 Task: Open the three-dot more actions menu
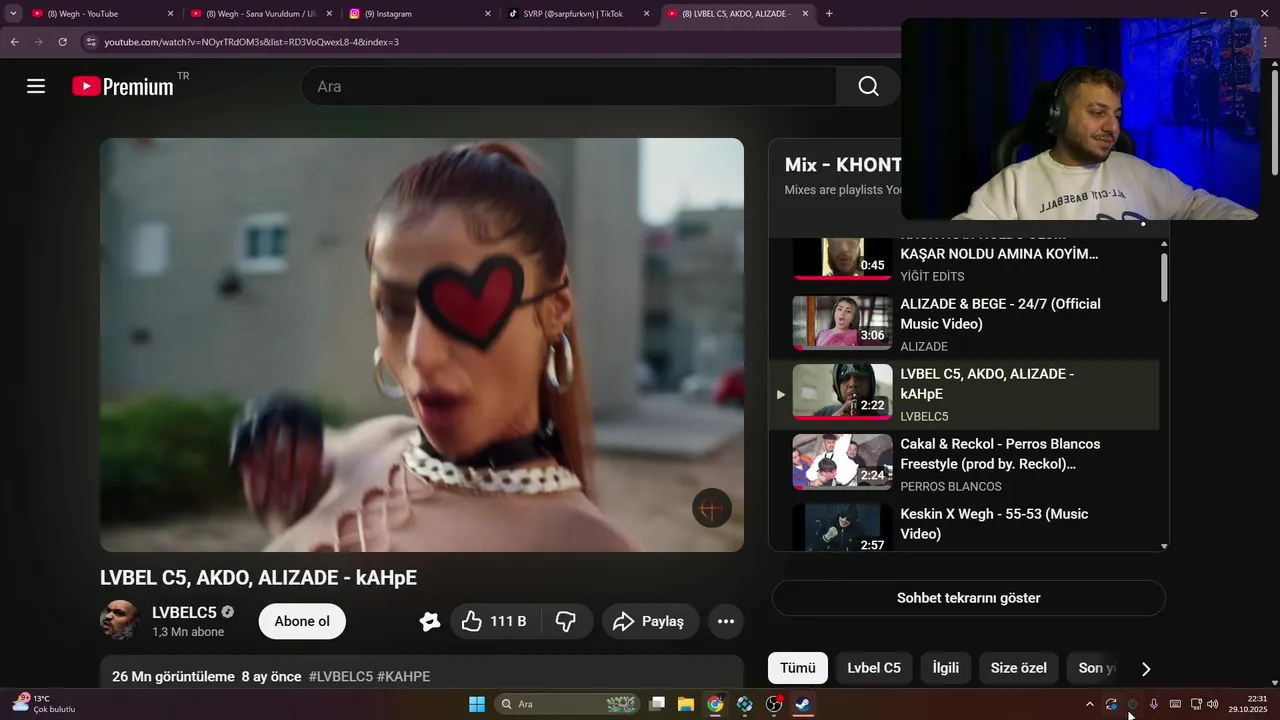point(726,621)
